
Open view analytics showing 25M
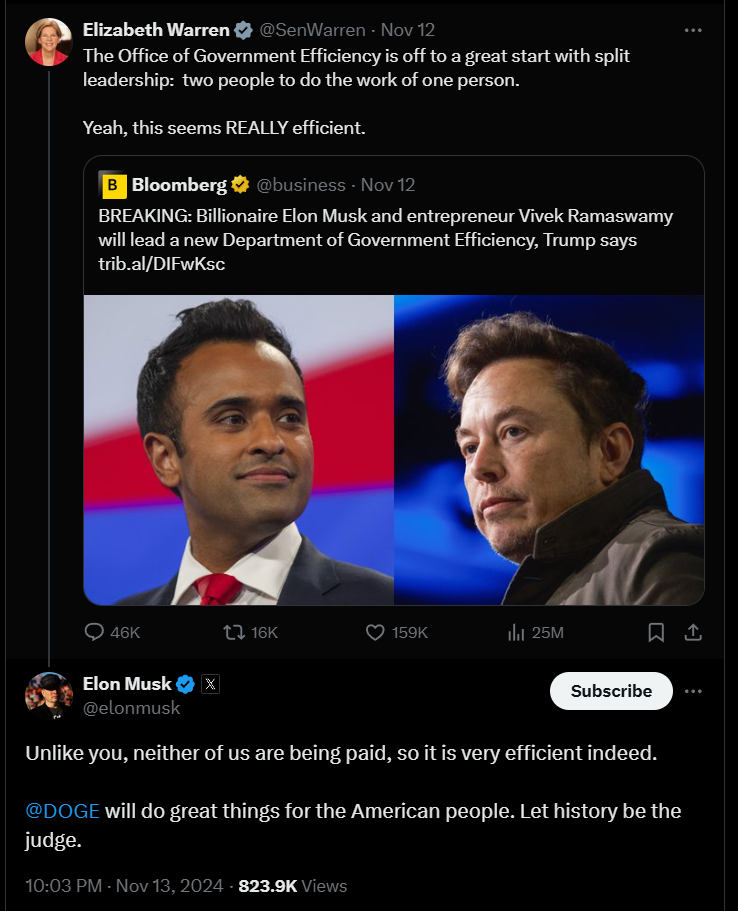(517, 632)
